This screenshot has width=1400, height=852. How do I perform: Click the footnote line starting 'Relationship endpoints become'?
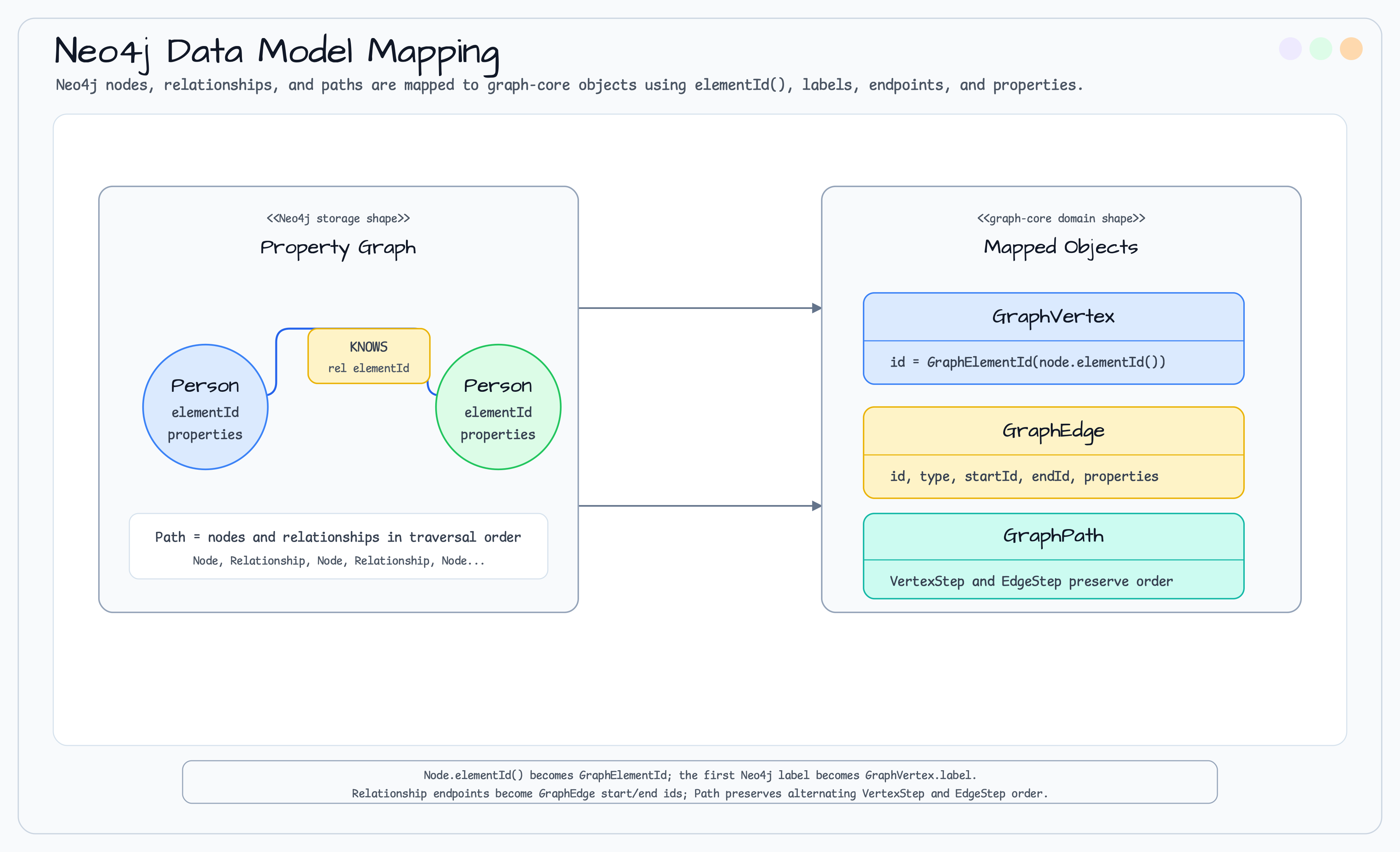pos(700,793)
